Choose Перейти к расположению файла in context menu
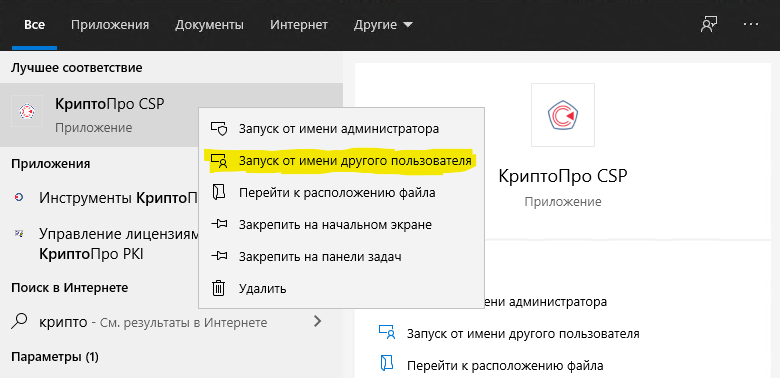 (341, 193)
